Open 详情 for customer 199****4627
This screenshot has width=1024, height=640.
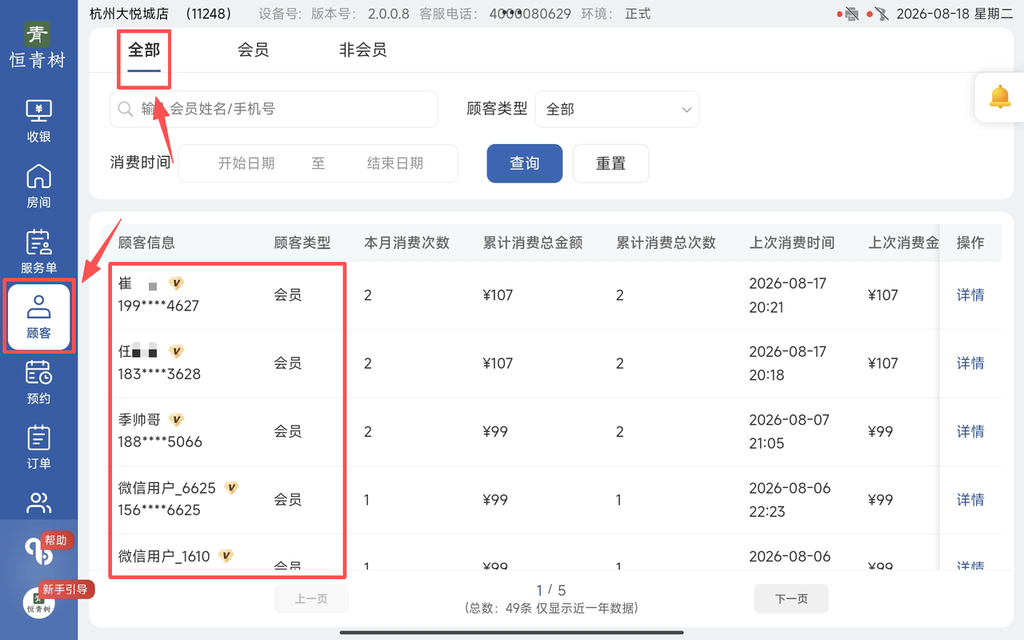tap(970, 295)
